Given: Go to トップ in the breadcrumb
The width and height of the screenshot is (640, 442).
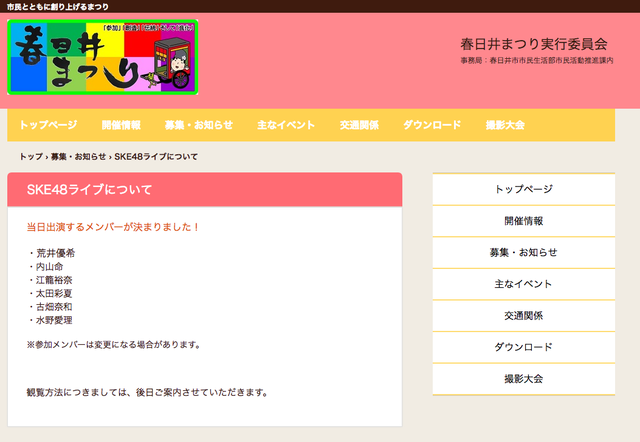Looking at the screenshot, I should (31, 157).
